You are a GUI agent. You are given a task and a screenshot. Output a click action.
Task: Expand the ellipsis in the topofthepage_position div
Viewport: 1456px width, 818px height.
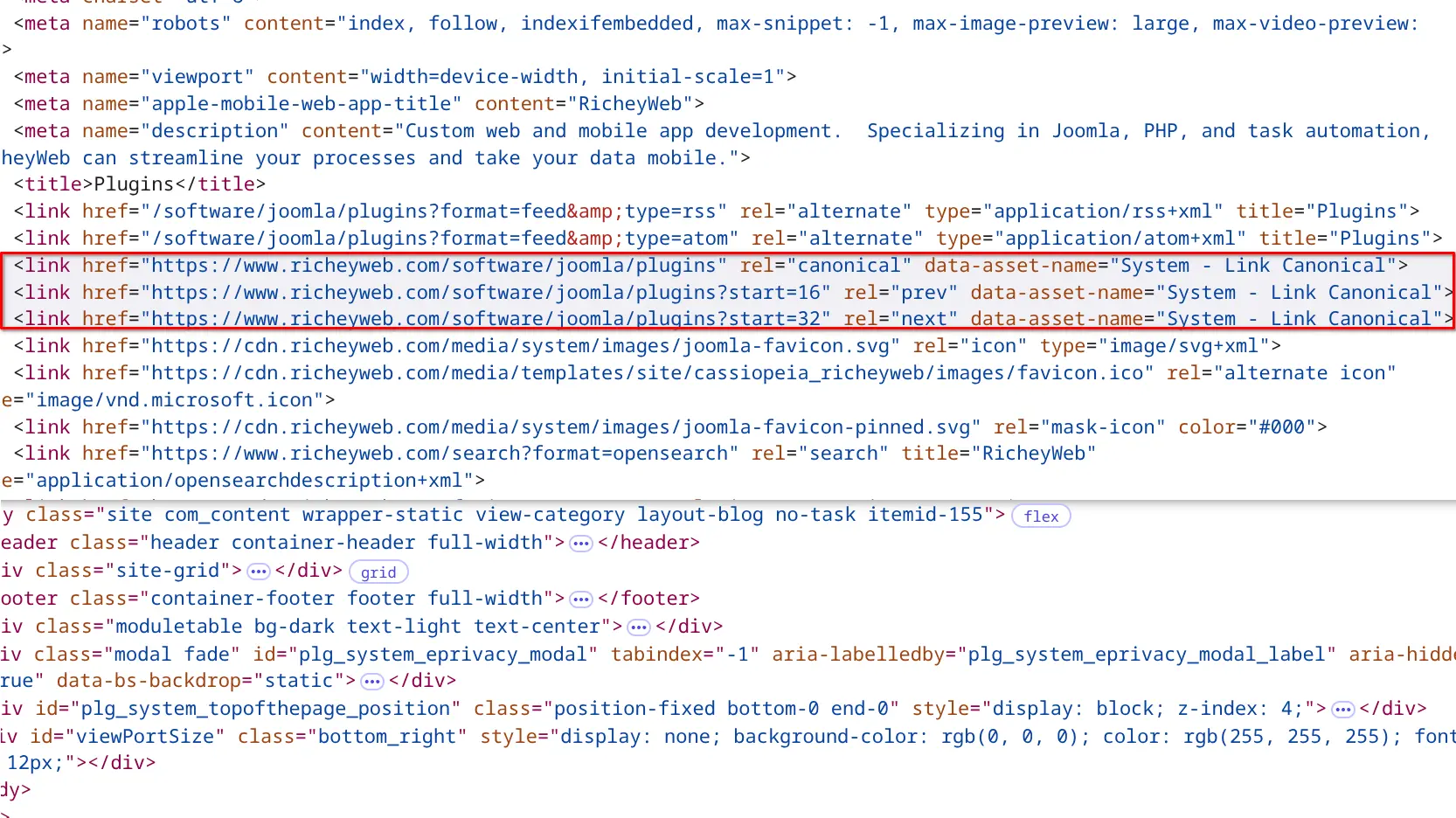pyautogui.click(x=1342, y=710)
